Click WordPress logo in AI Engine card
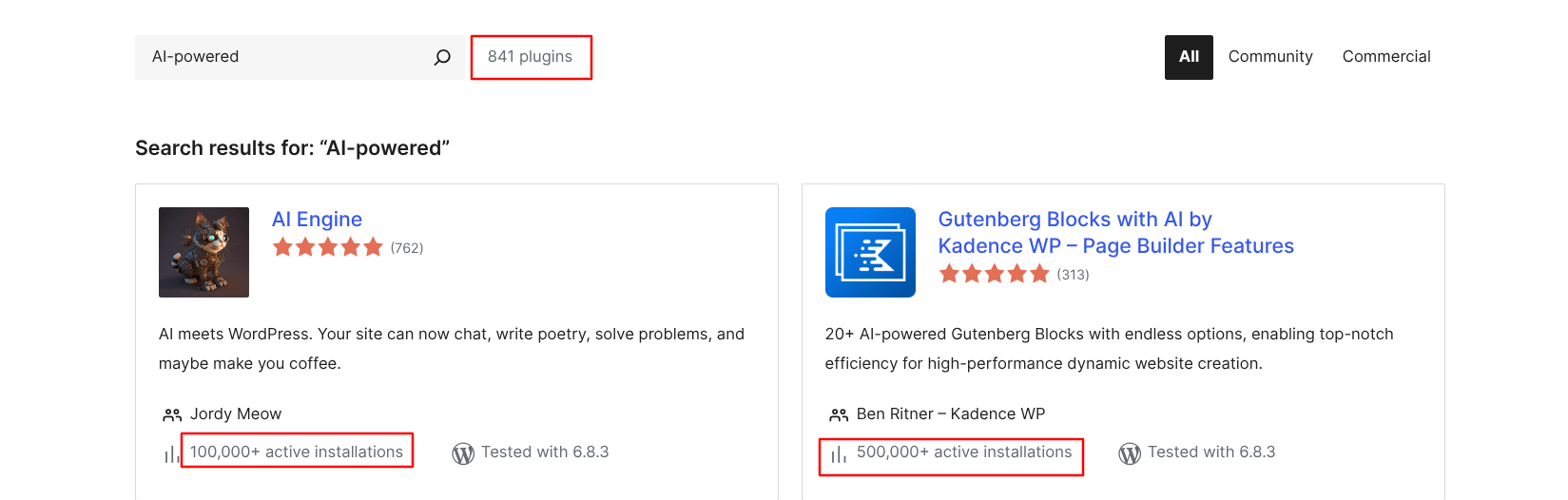1568x500 pixels. pyautogui.click(x=463, y=453)
